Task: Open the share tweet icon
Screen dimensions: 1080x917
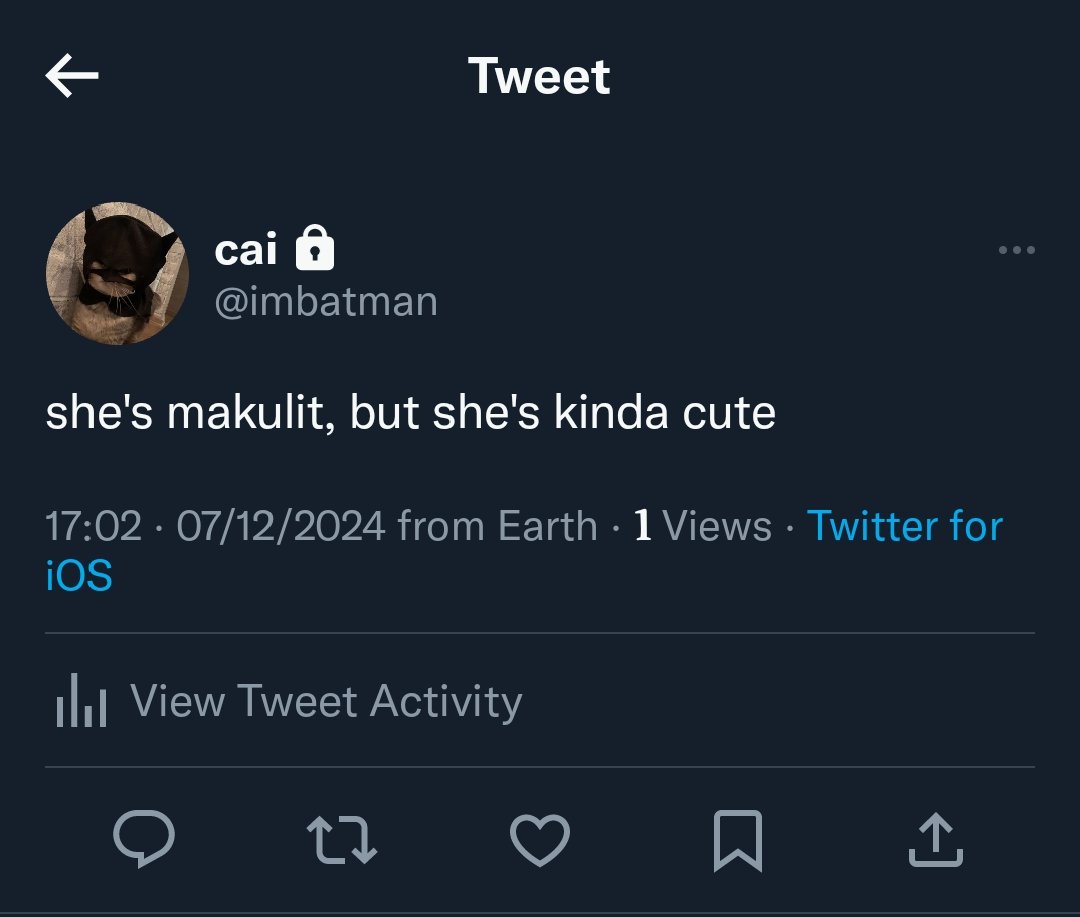Action: point(936,839)
